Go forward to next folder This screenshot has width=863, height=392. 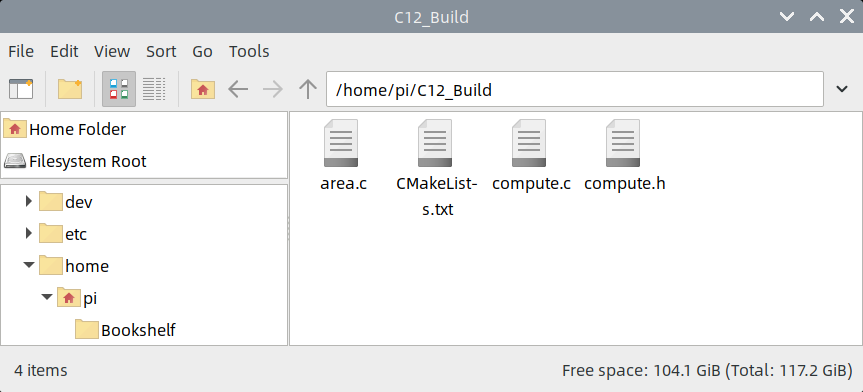click(273, 89)
